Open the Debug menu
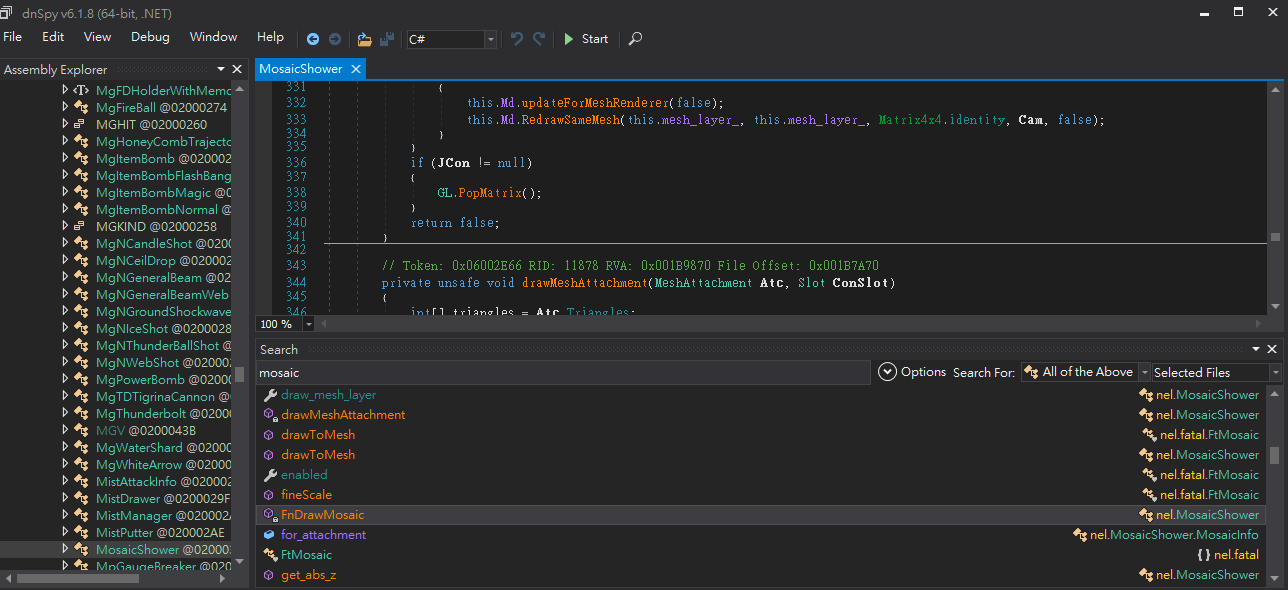Screen dimensions: 1288x590 (150, 37)
